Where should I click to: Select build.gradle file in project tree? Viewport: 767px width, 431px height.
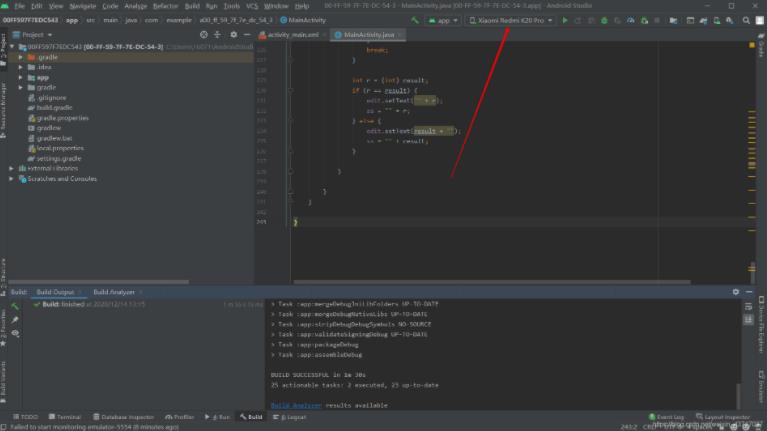pos(55,107)
